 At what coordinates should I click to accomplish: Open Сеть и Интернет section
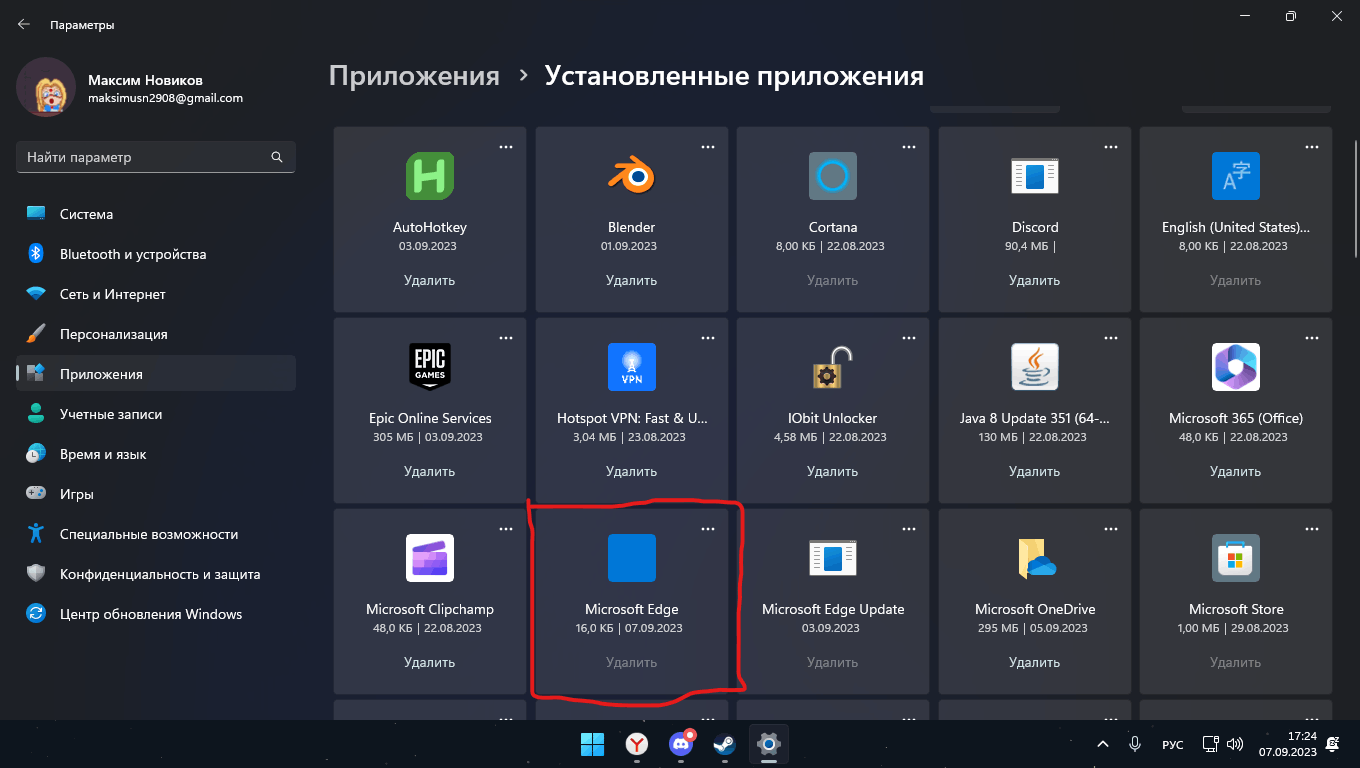point(156,294)
